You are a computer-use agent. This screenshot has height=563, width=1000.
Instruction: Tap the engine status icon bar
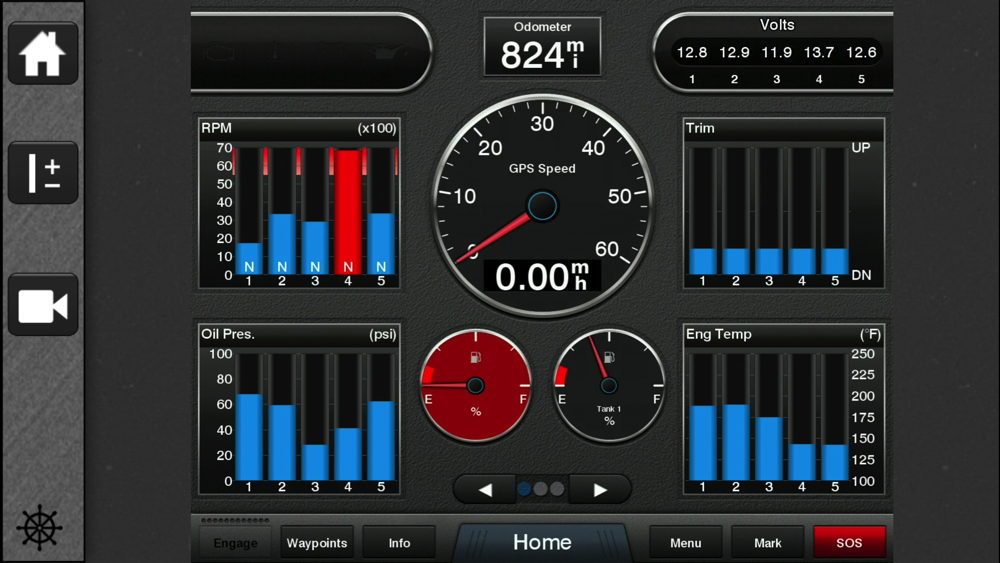pyautogui.click(x=311, y=52)
